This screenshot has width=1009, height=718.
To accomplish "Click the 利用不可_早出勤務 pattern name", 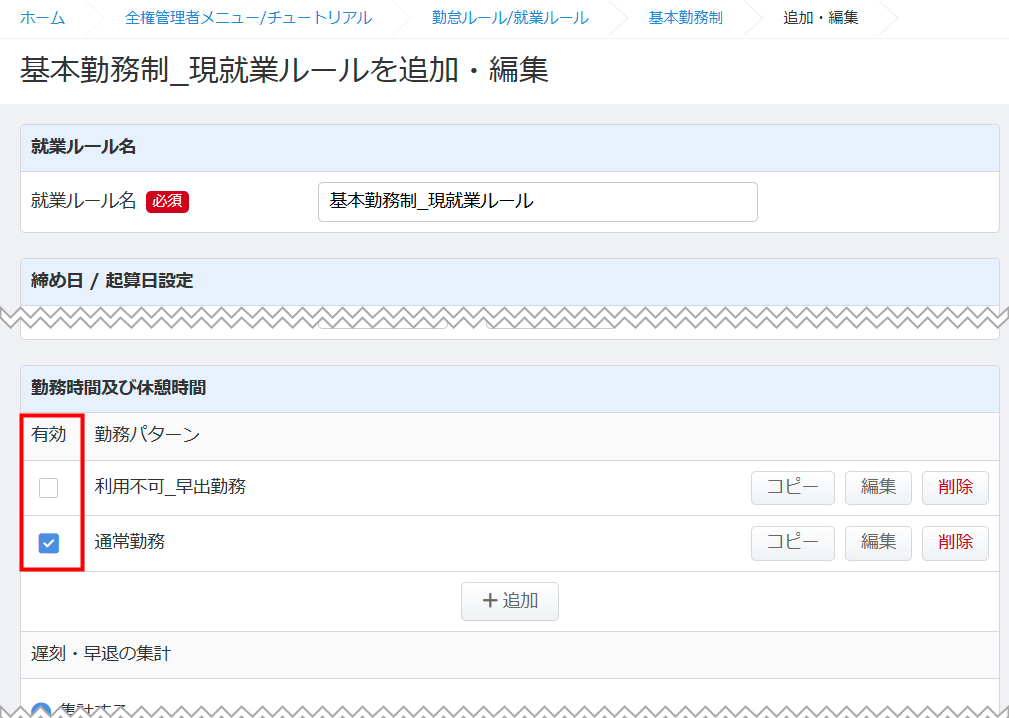I will (170, 487).
